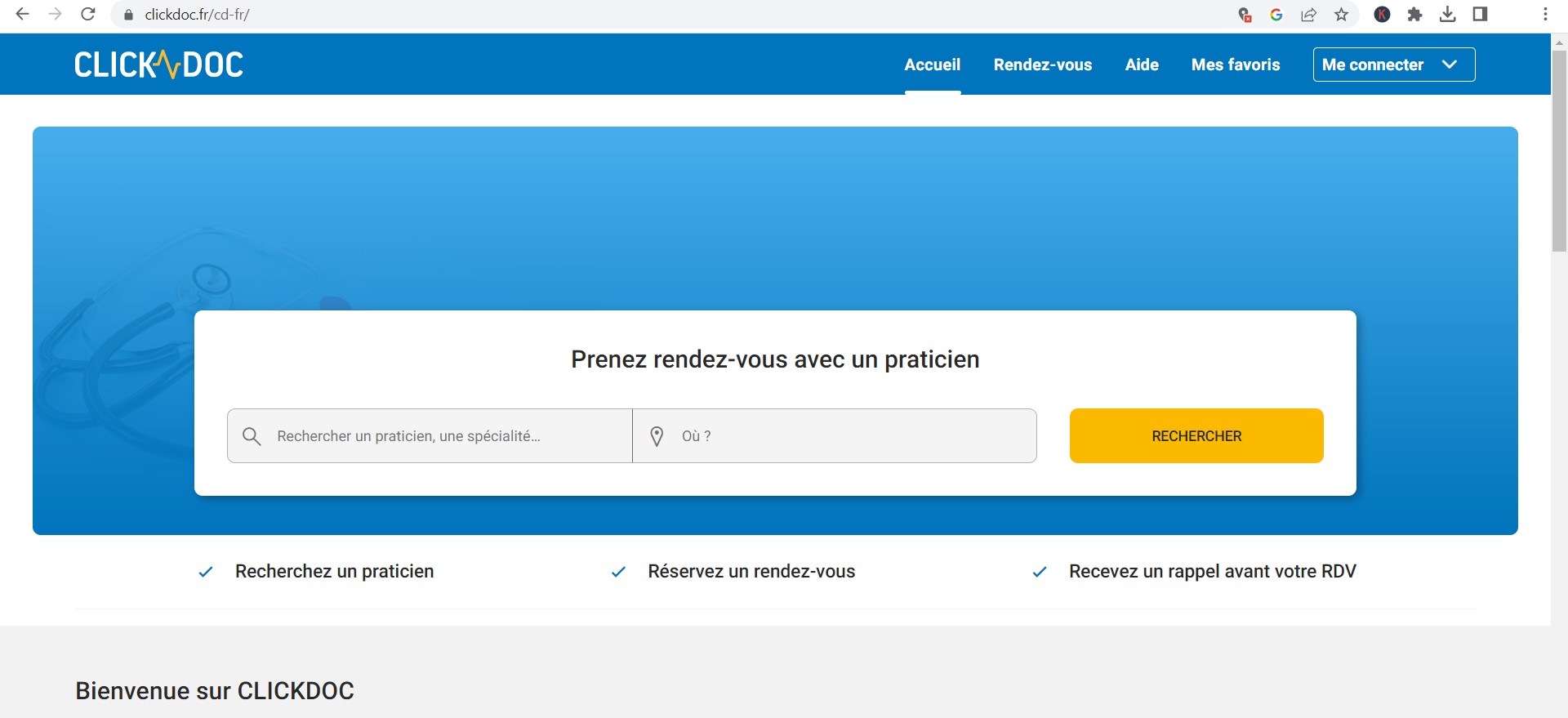Open the Chrome three-dot menu
The height and width of the screenshot is (718, 1568).
click(1545, 15)
